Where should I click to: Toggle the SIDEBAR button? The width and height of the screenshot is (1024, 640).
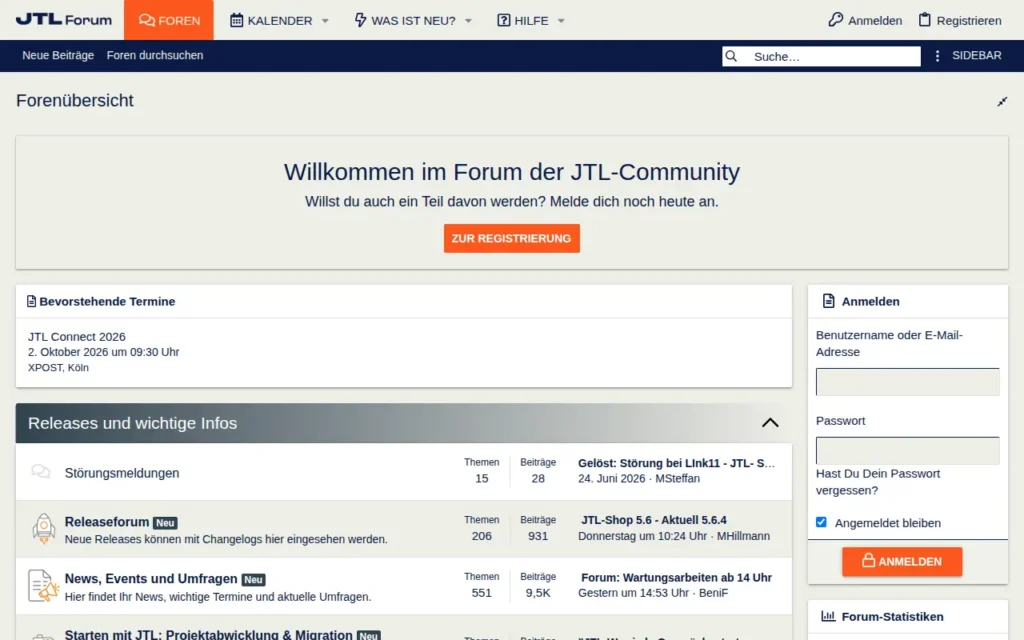tap(976, 56)
